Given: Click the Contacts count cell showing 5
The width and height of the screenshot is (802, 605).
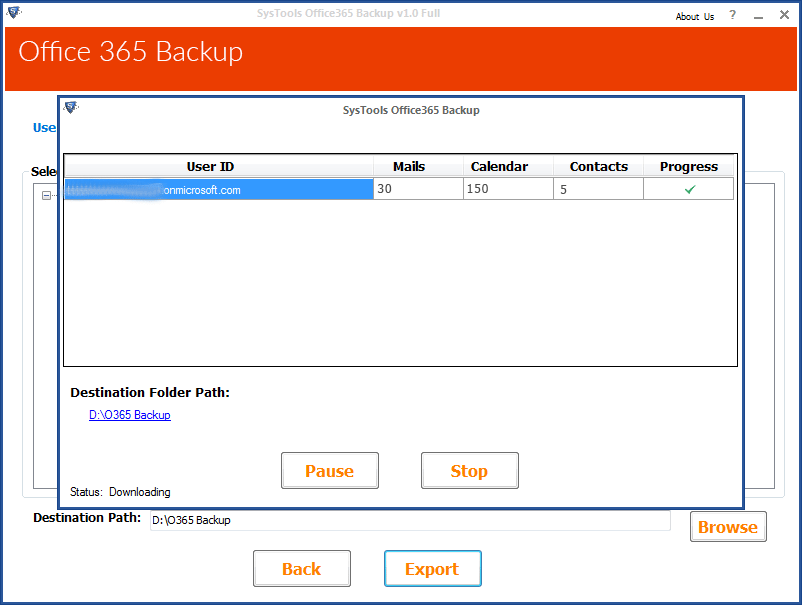Looking at the screenshot, I should click(x=598, y=189).
